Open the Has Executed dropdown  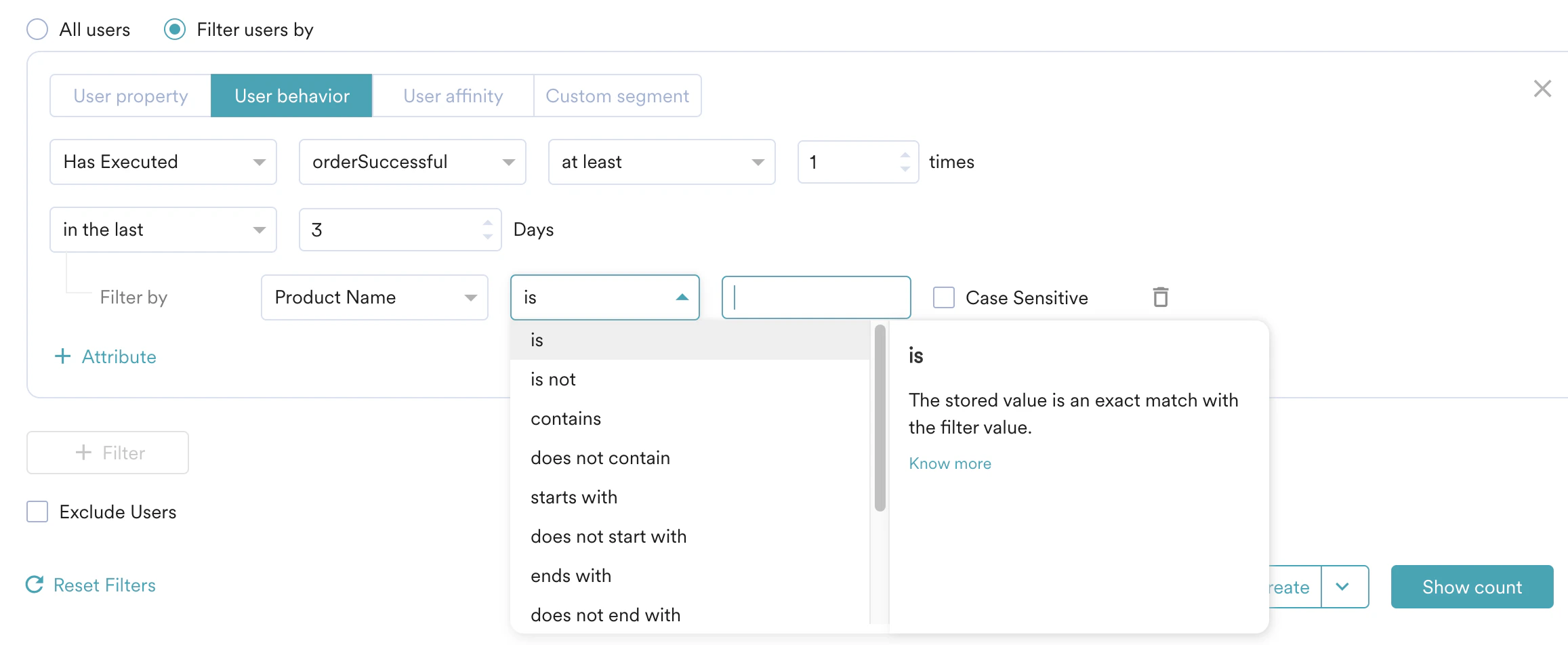coord(163,161)
